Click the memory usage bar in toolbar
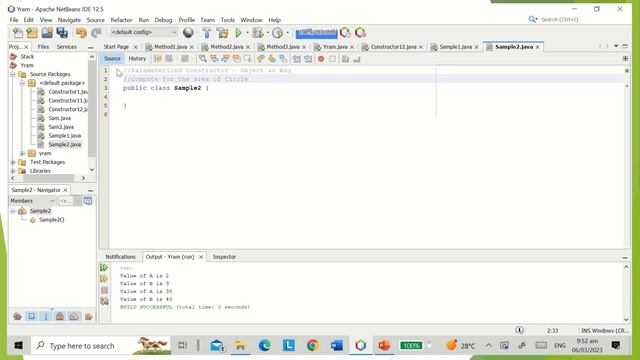This screenshot has height=360, width=640. click(316, 33)
